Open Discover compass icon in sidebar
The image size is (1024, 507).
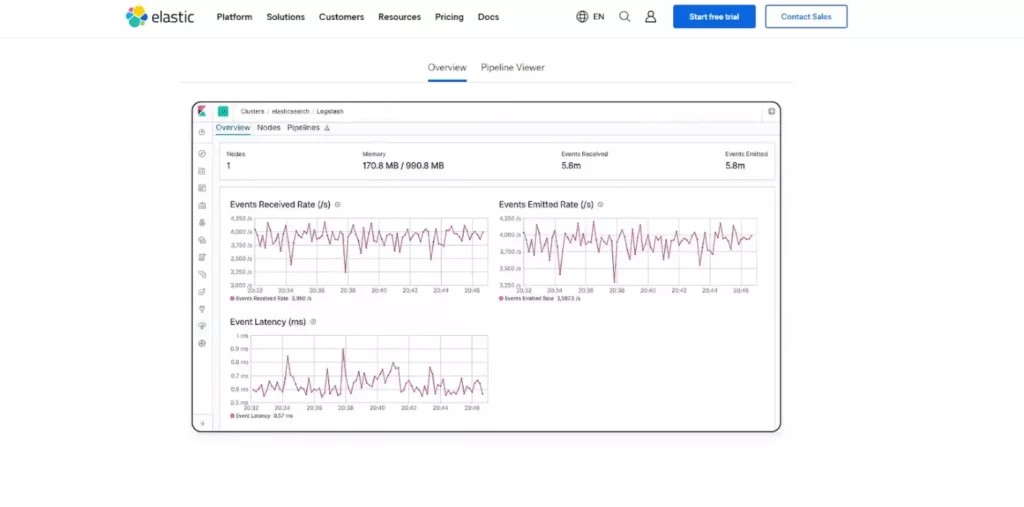(202, 154)
